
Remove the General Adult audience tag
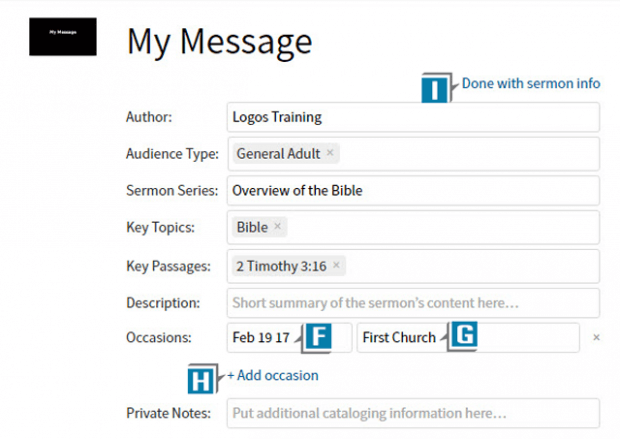[330, 154]
